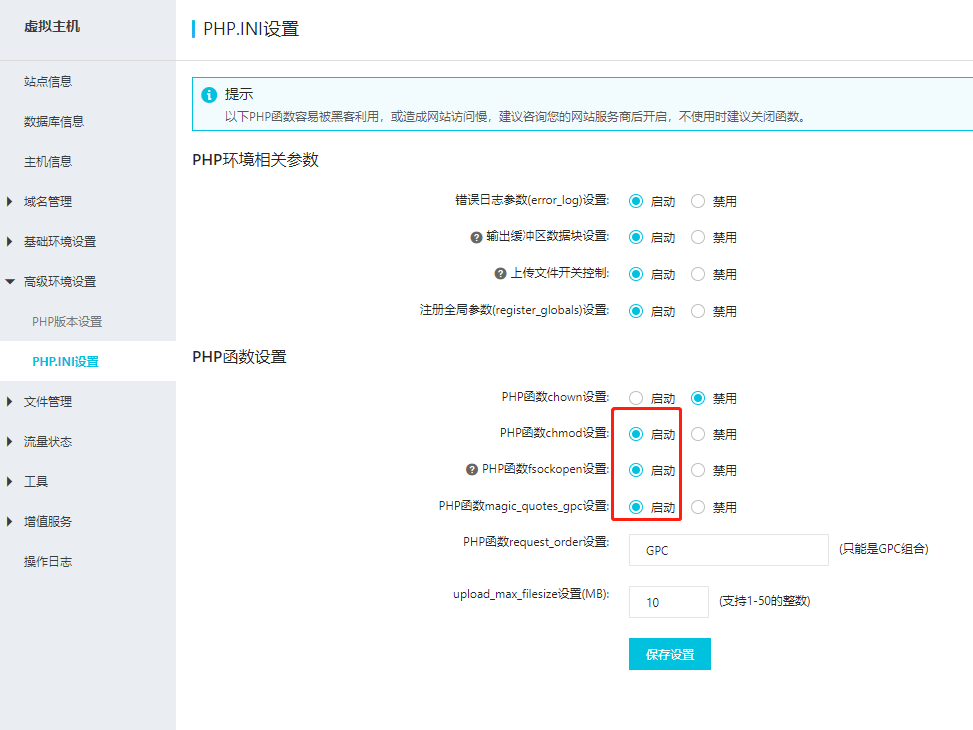Click the info icon in the 提示 box
This screenshot has height=730, width=973.
pyautogui.click(x=209, y=94)
